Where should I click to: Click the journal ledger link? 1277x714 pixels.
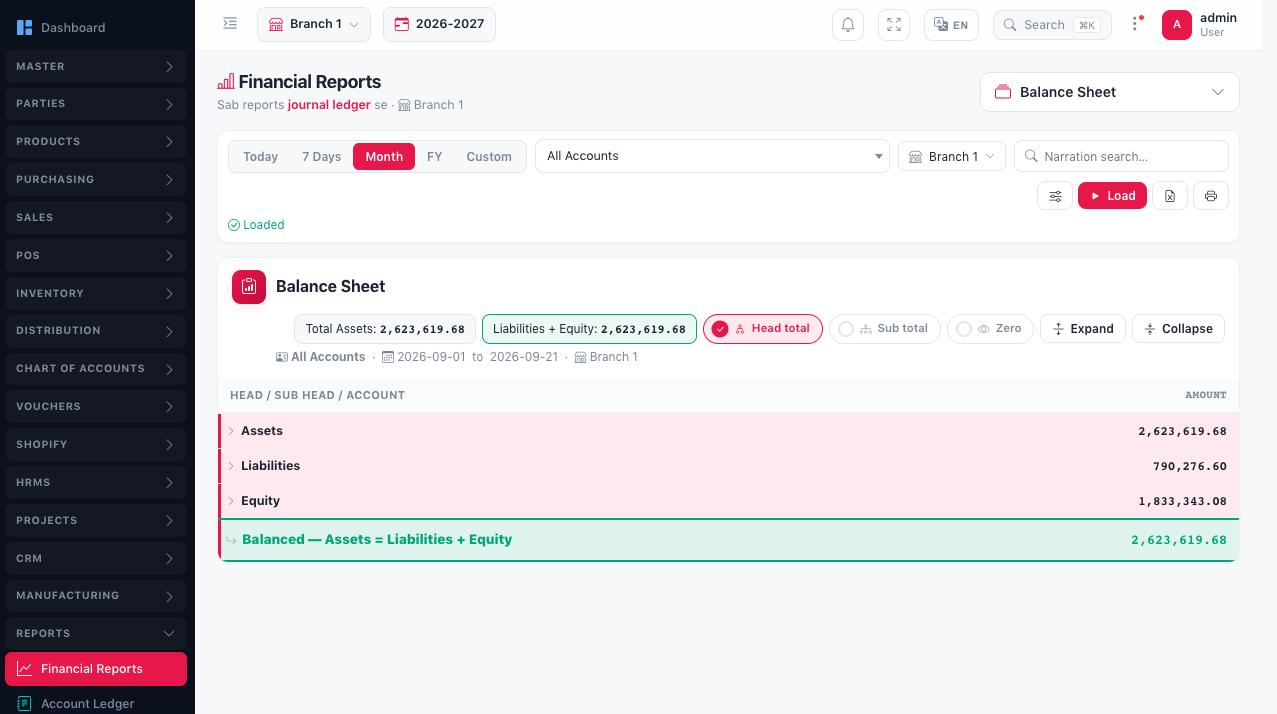pos(329,105)
